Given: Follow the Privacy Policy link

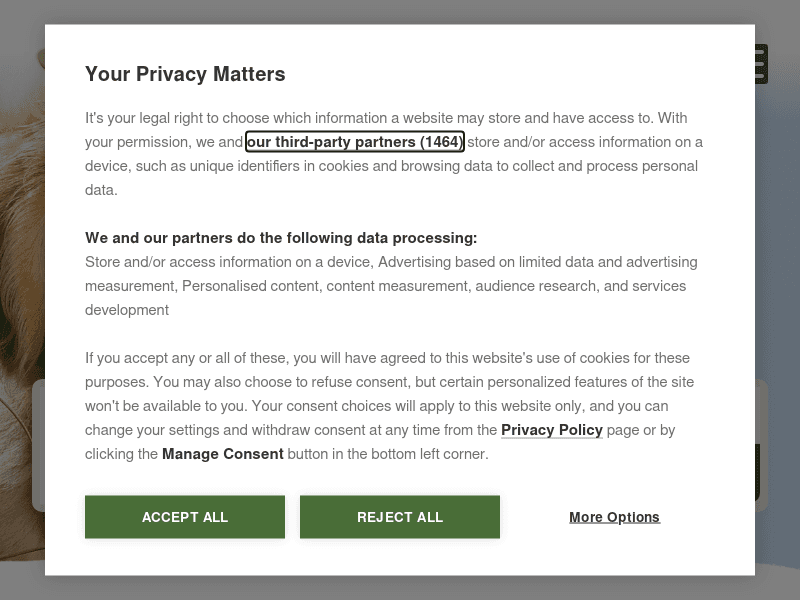Looking at the screenshot, I should coord(551,430).
